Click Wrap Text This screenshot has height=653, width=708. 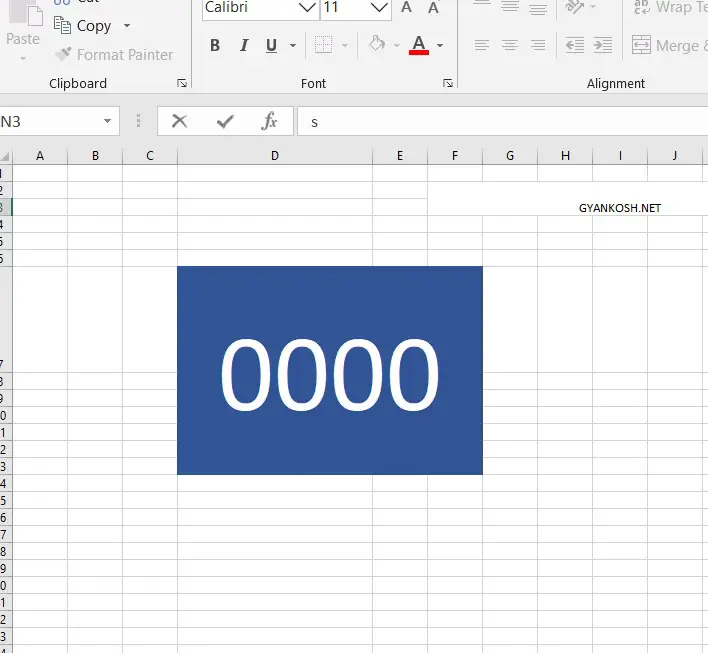click(x=671, y=7)
